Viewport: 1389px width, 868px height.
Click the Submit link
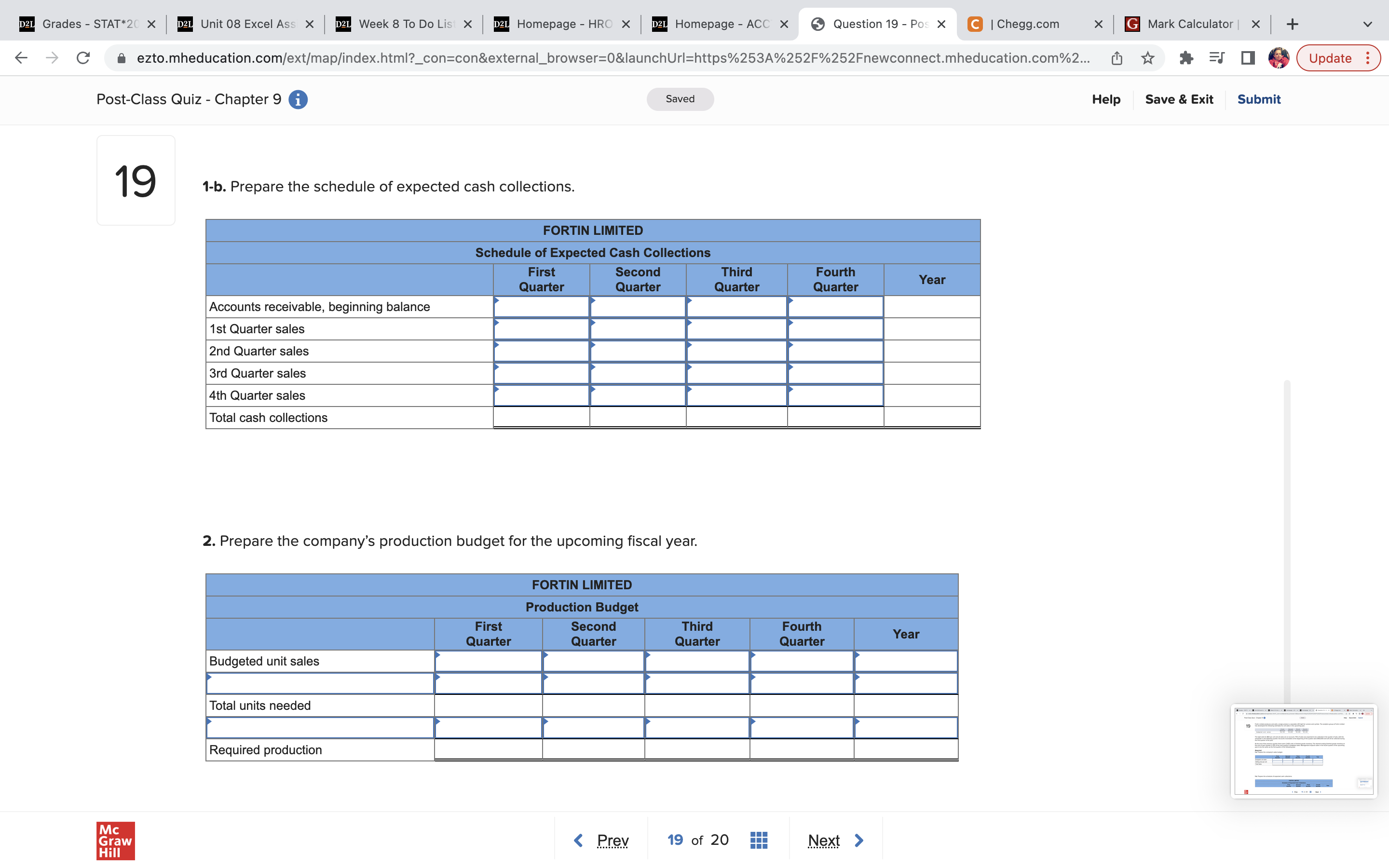pyautogui.click(x=1258, y=99)
